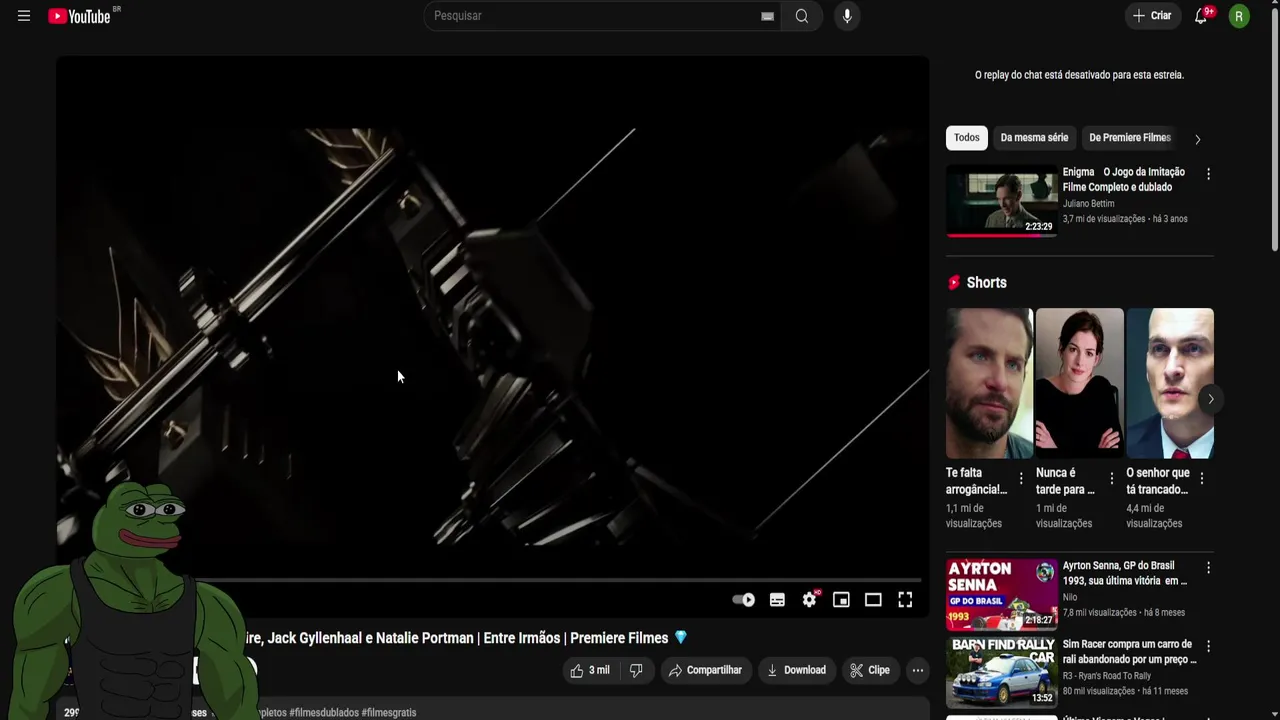Select the Todos filter chip
1280x720 pixels.
966,138
